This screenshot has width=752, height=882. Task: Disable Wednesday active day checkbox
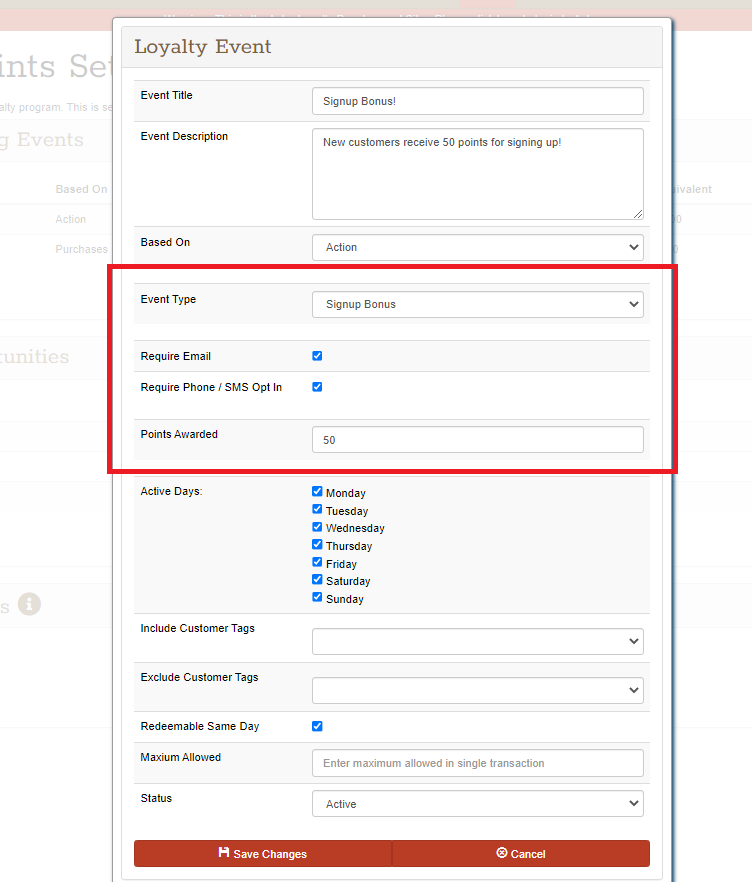pos(317,527)
